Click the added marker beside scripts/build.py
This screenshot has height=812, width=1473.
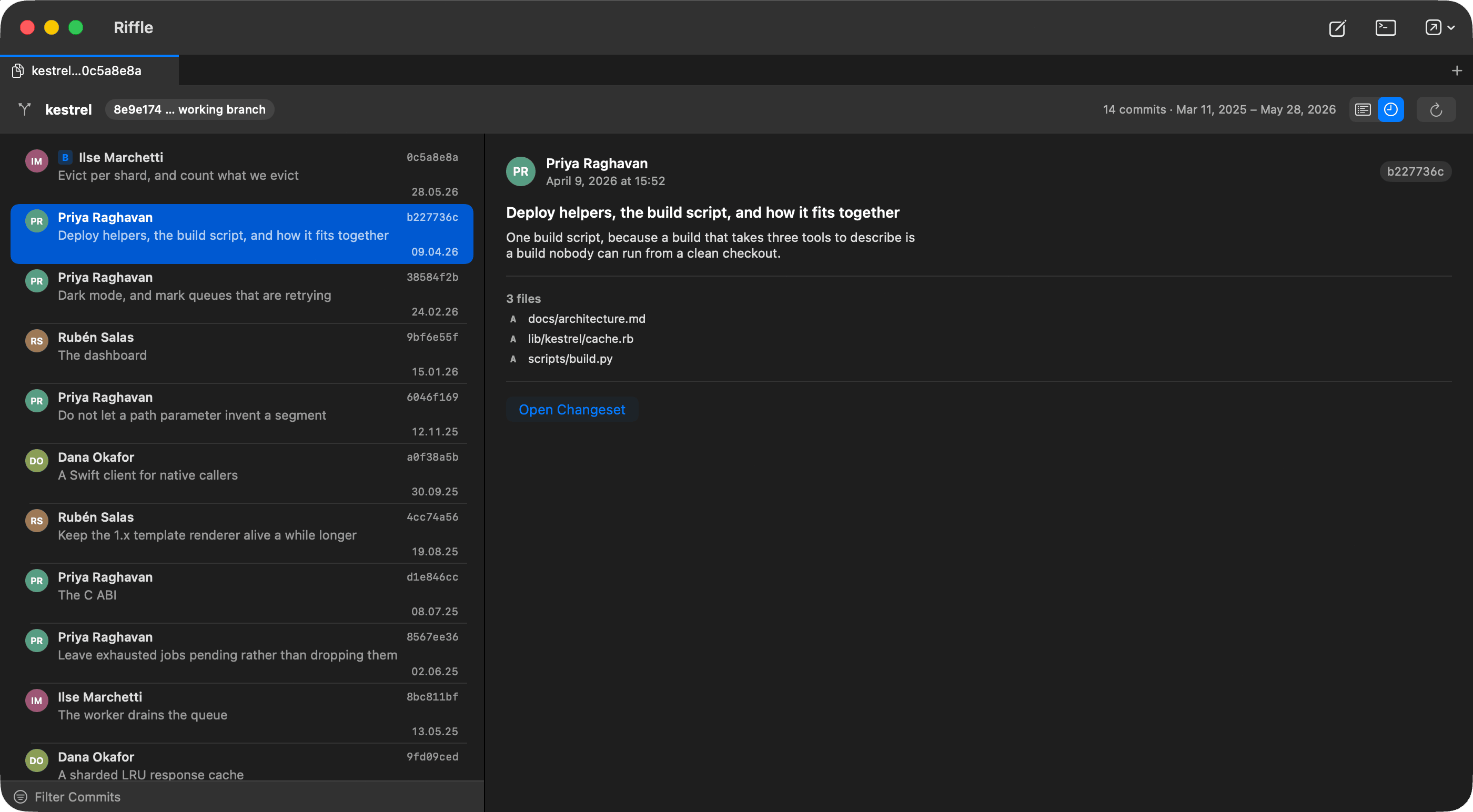pyautogui.click(x=513, y=359)
